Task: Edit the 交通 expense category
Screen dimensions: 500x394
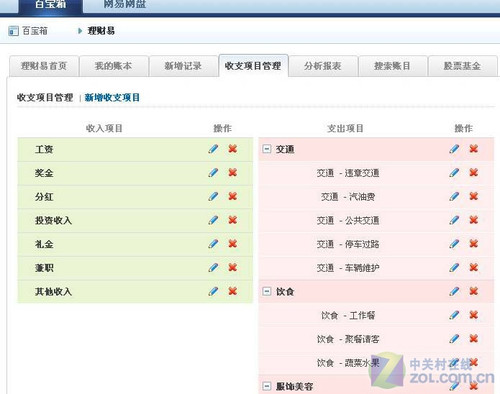Action: coord(454,149)
